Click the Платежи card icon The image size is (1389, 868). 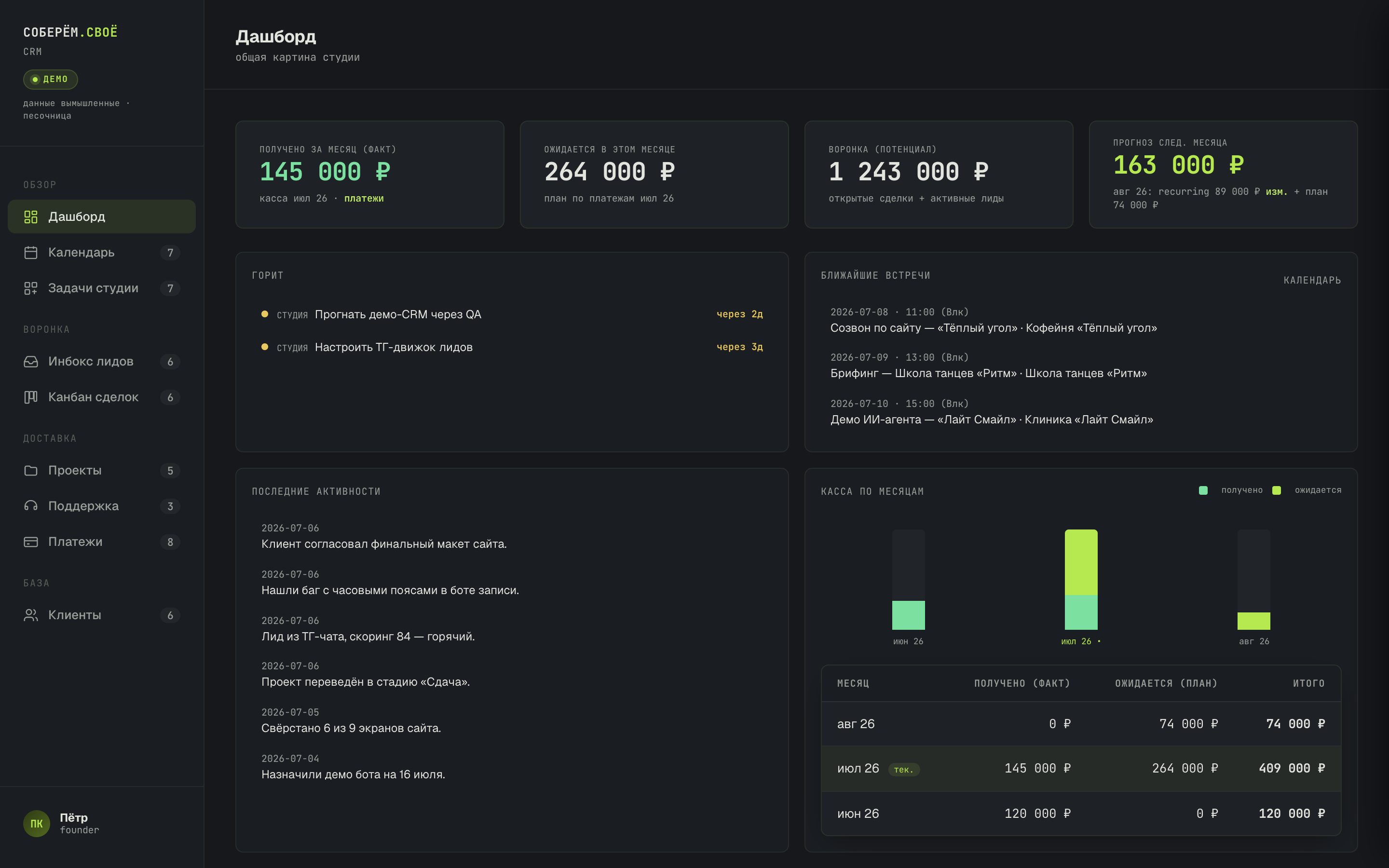tap(31, 542)
